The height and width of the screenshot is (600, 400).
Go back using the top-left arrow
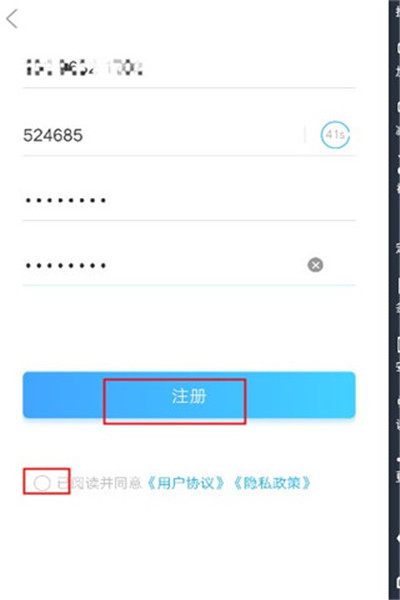click(12, 19)
